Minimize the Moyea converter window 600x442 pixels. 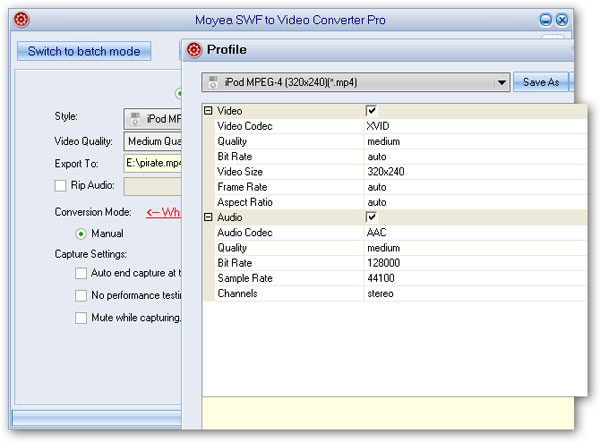[546, 20]
